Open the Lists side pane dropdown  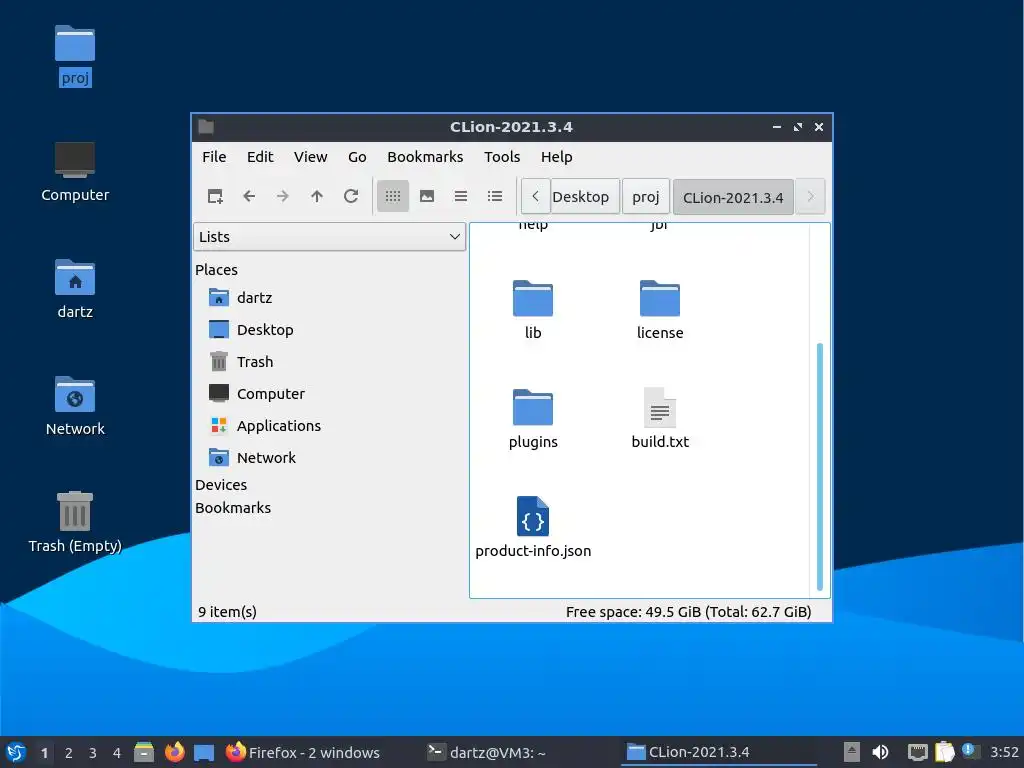coord(329,236)
